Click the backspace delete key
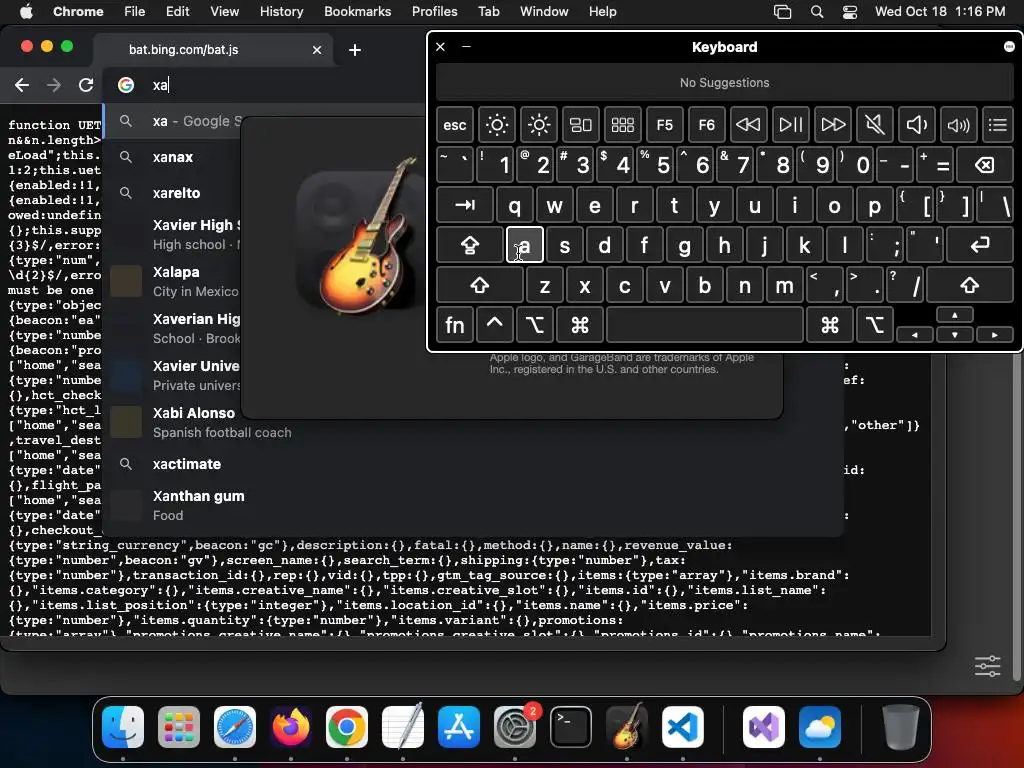 click(985, 165)
